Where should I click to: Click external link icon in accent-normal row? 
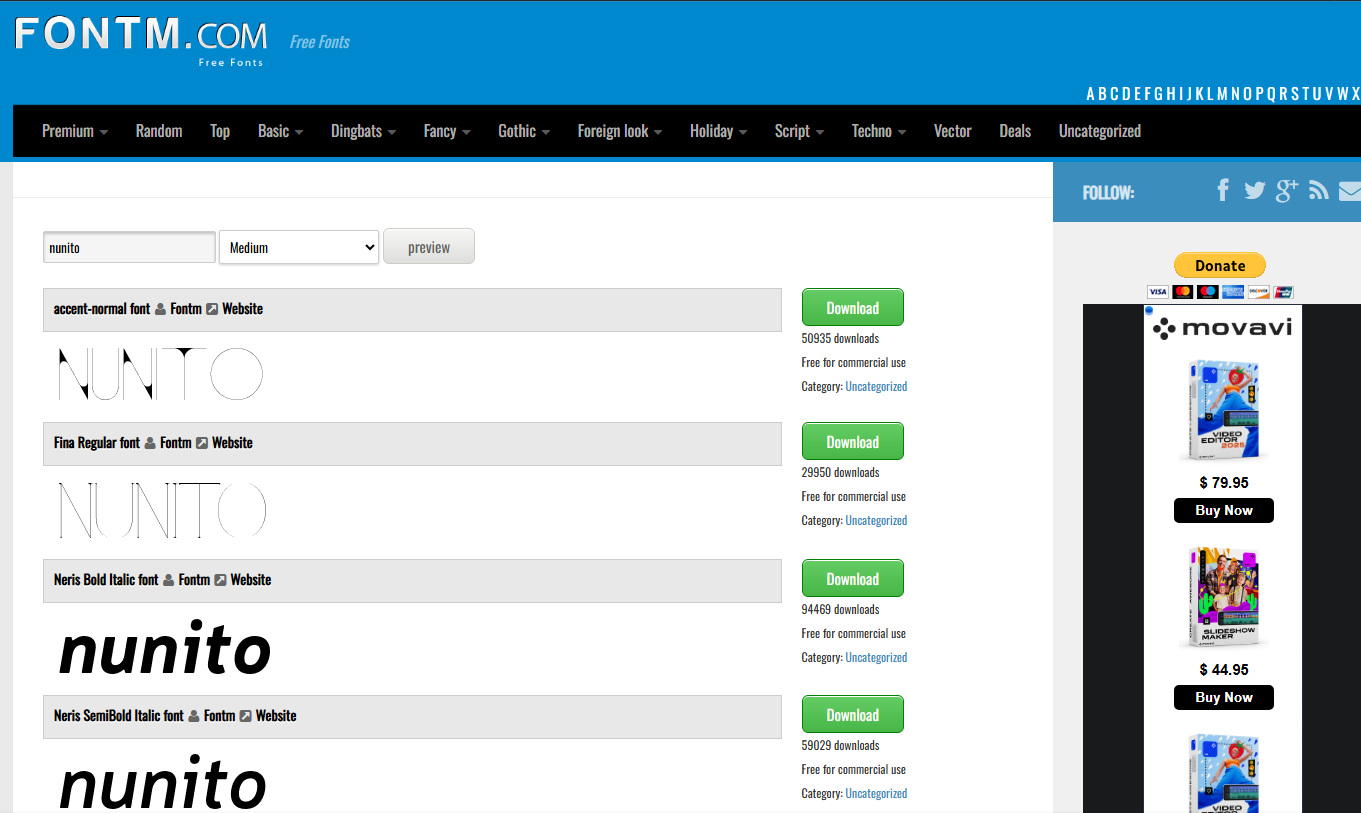pyautogui.click(x=212, y=309)
